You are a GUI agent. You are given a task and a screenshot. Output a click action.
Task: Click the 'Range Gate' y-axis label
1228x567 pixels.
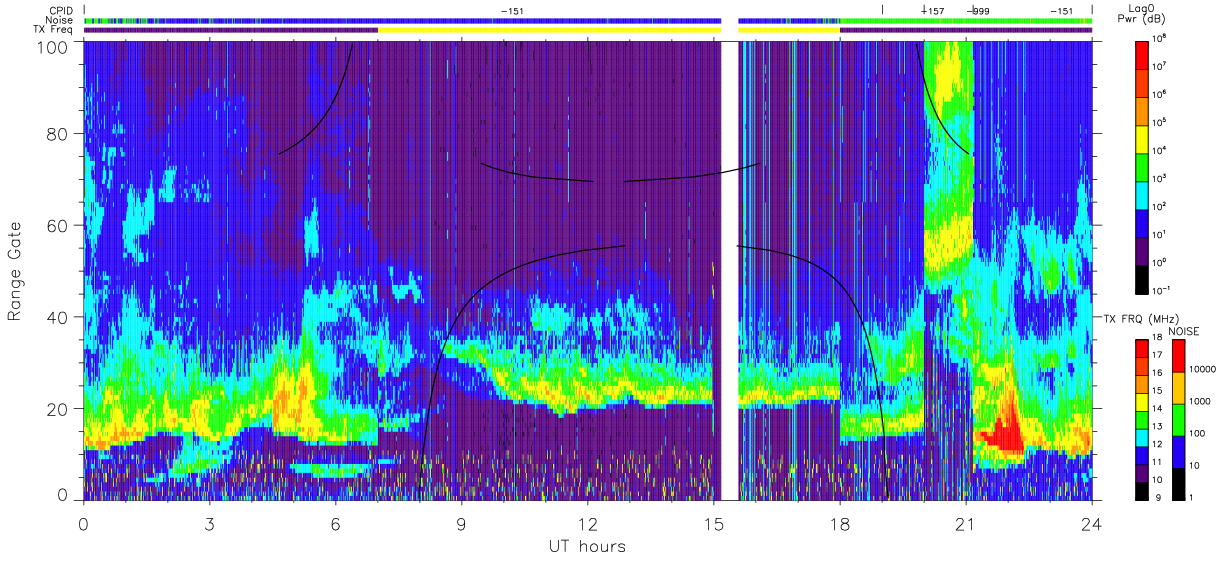pyautogui.click(x=15, y=271)
